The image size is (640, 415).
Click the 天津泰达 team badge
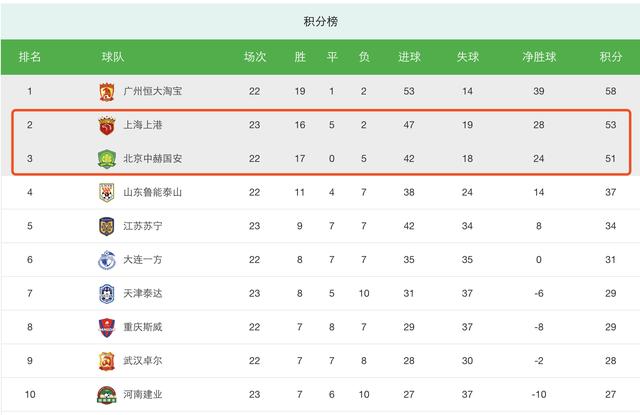[107, 293]
